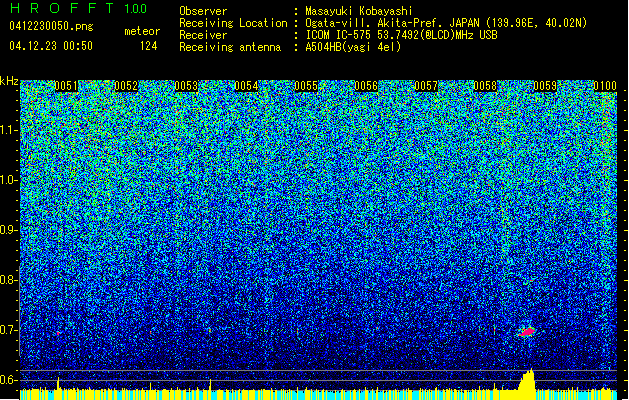The image size is (629, 400).
Task: Click the Observer field label
Action: [x=203, y=11]
